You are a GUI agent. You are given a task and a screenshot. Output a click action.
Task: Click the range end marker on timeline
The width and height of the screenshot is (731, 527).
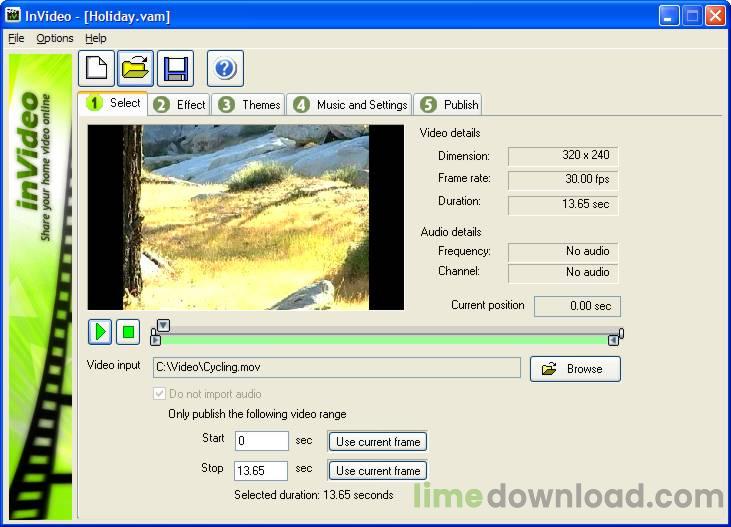click(x=613, y=340)
